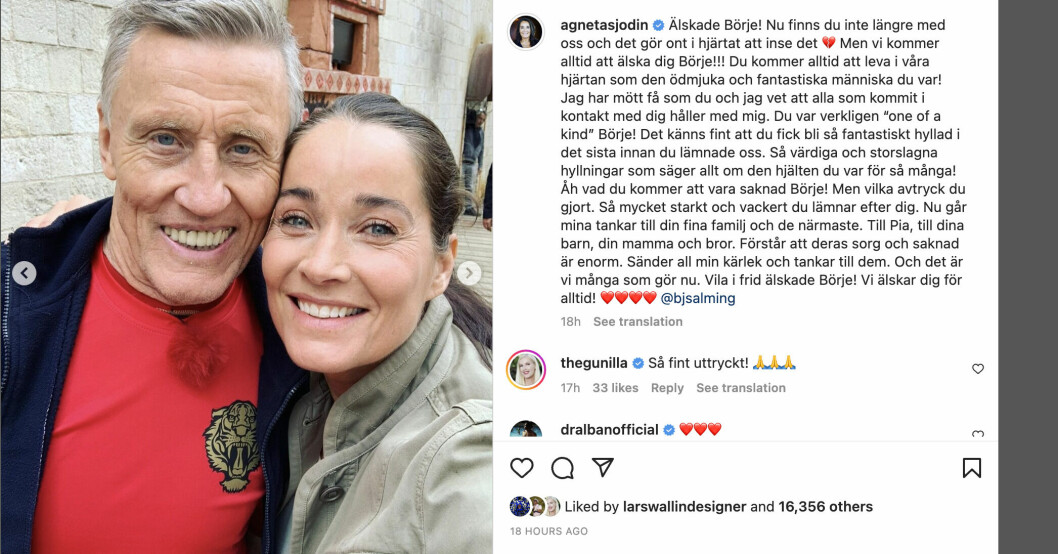Open dralbanofficial username
1058x554 pixels.
coord(609,430)
